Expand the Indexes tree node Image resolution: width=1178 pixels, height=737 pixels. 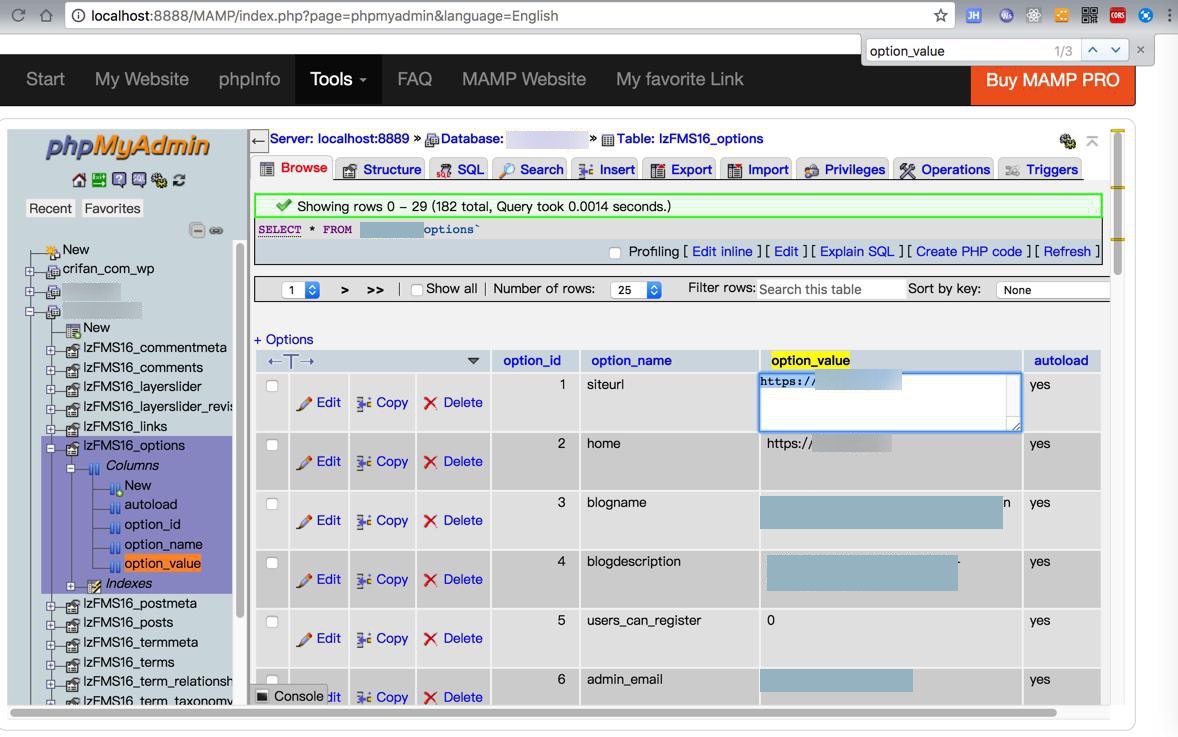coord(71,586)
